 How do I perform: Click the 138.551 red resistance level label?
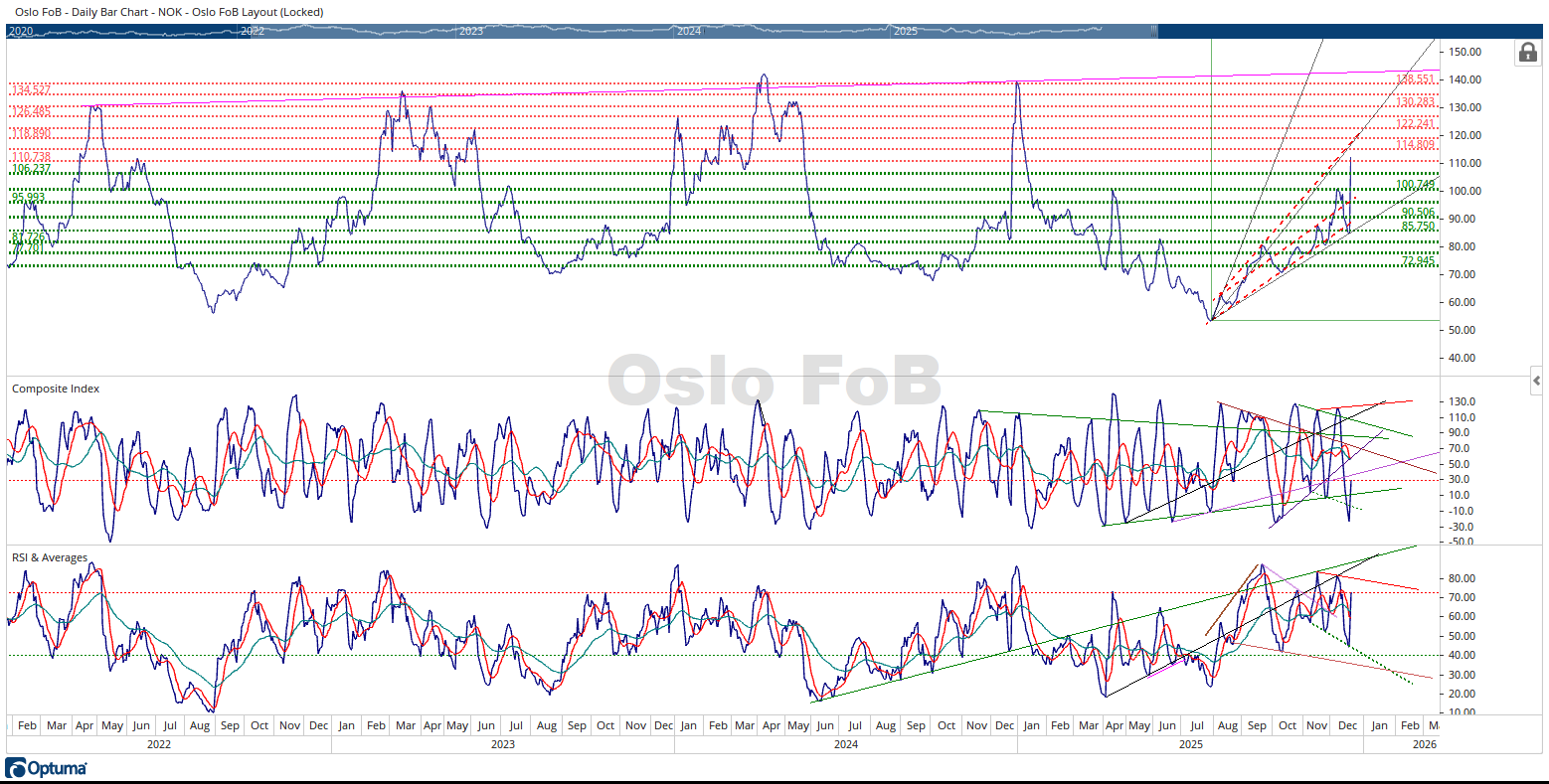tap(1415, 79)
